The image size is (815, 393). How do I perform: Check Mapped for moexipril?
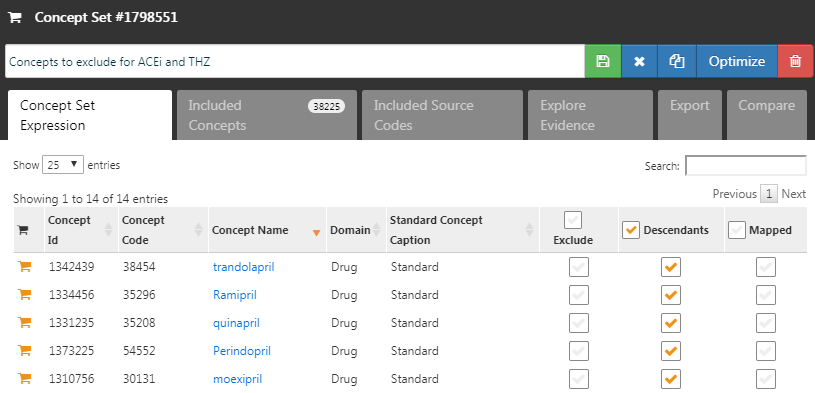[x=766, y=379]
